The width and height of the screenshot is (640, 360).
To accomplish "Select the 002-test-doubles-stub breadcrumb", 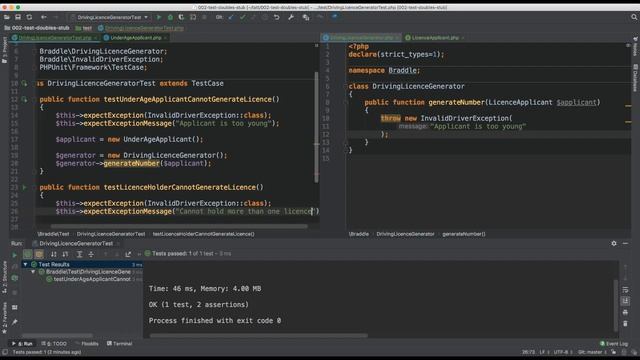I will [37, 28].
